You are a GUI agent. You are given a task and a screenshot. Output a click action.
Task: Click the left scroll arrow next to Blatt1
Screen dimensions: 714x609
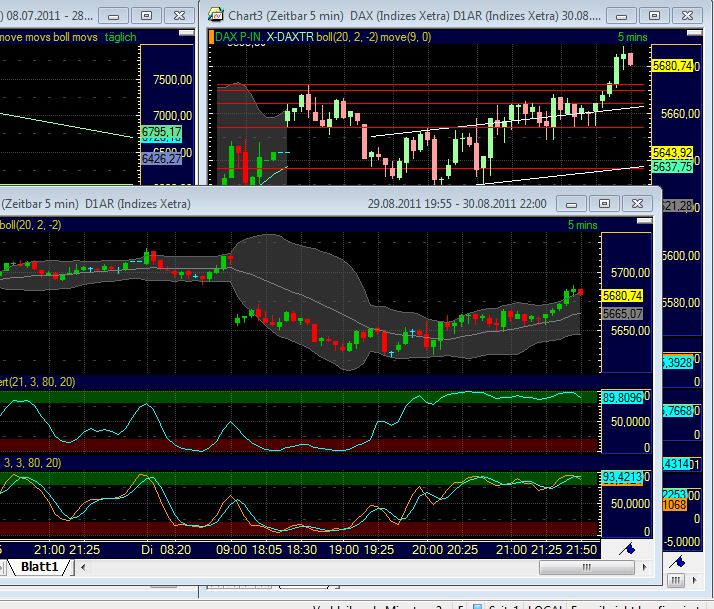tap(83, 567)
